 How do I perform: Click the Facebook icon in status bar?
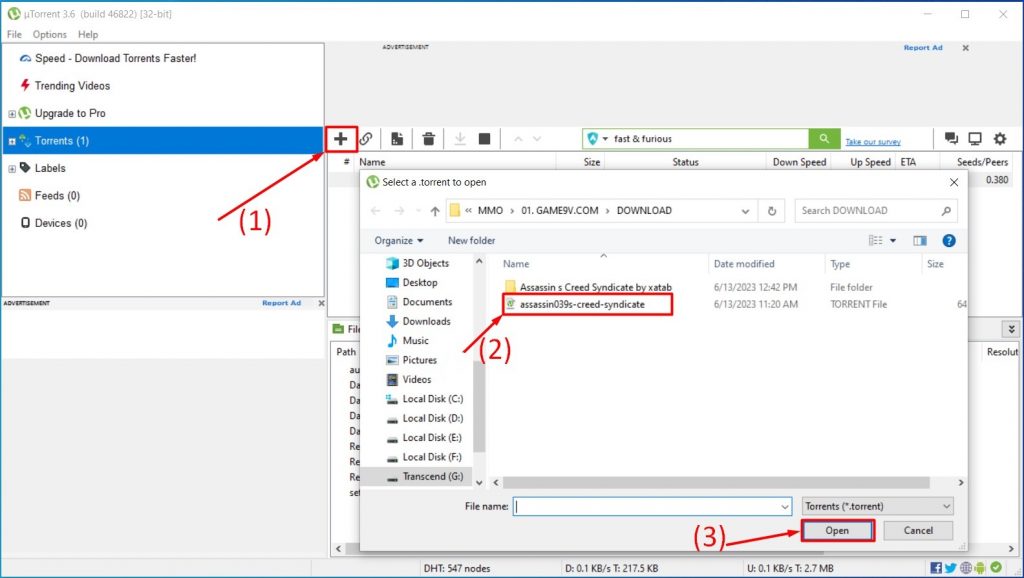point(936,568)
